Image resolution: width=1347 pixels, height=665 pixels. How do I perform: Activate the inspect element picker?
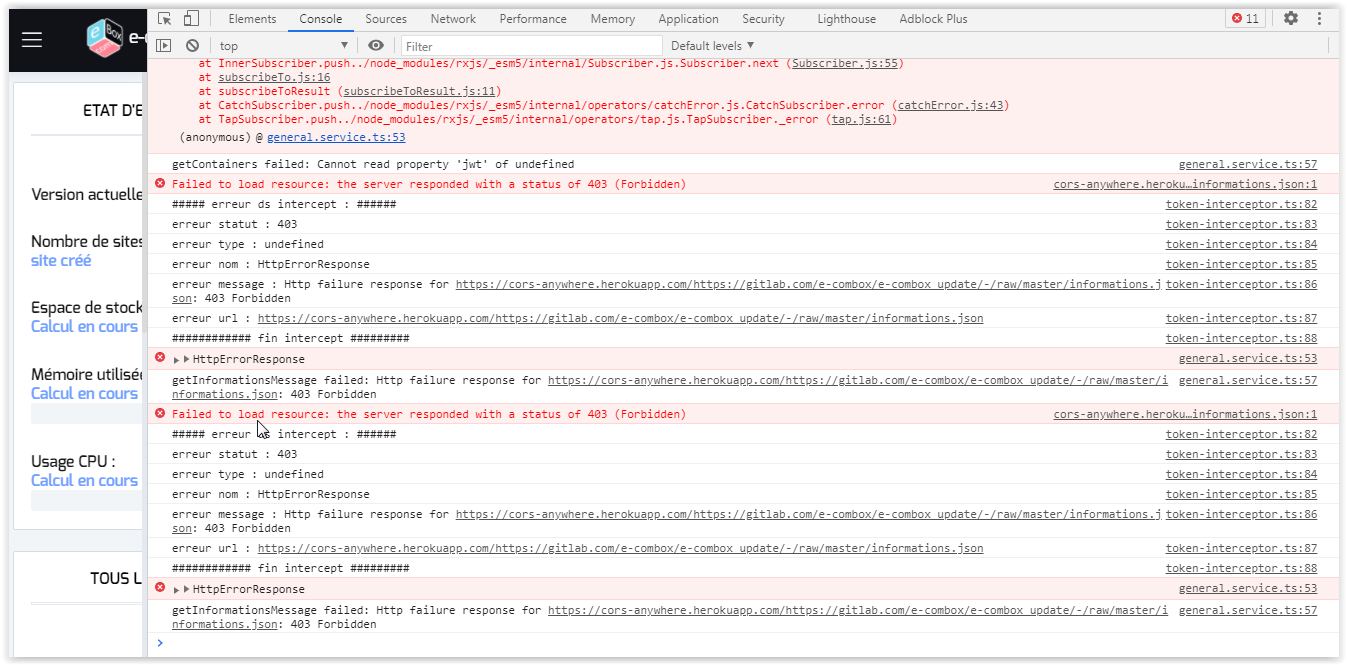[165, 18]
